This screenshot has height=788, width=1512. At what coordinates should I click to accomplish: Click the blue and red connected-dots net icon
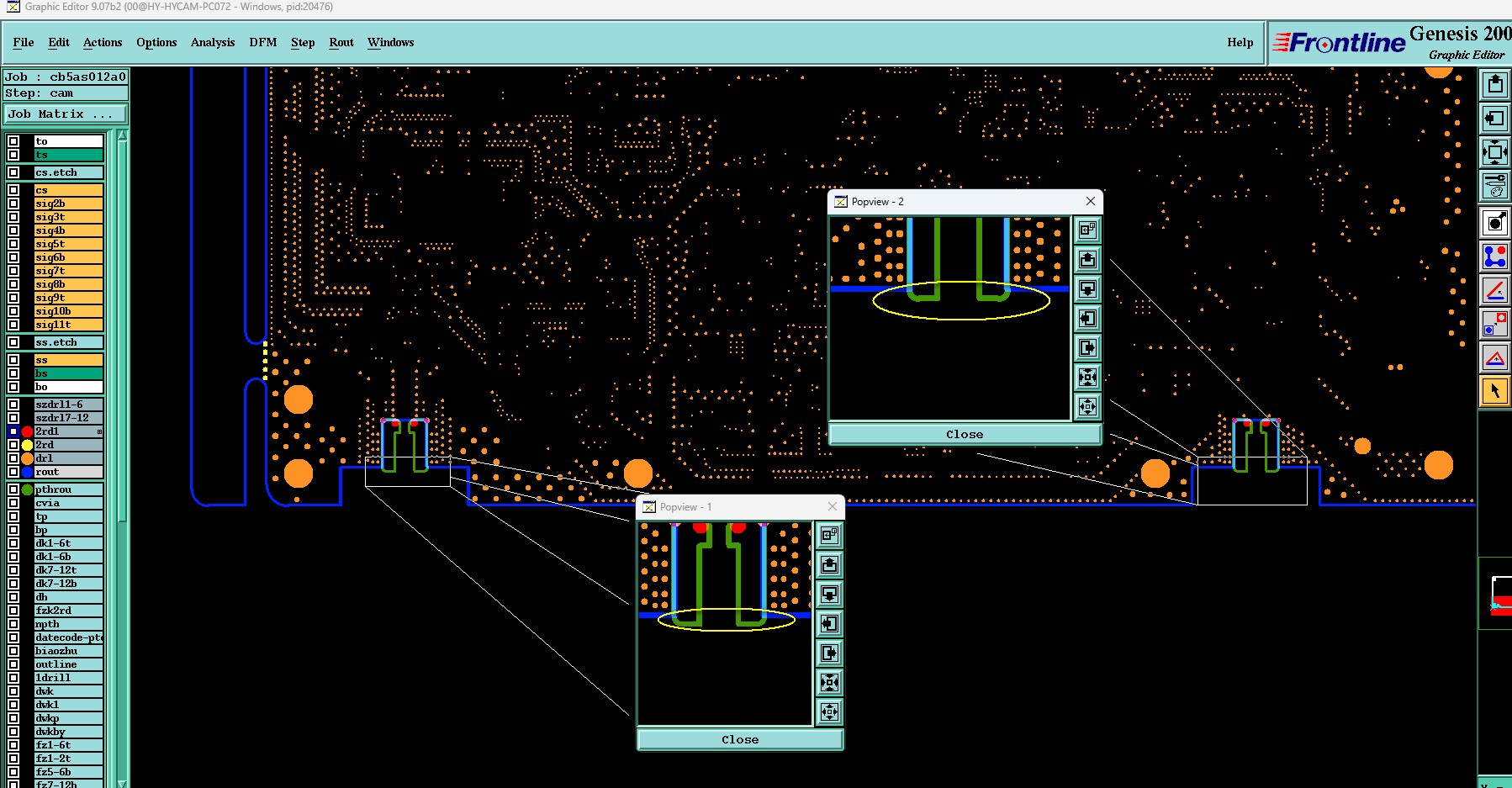pos(1495,256)
